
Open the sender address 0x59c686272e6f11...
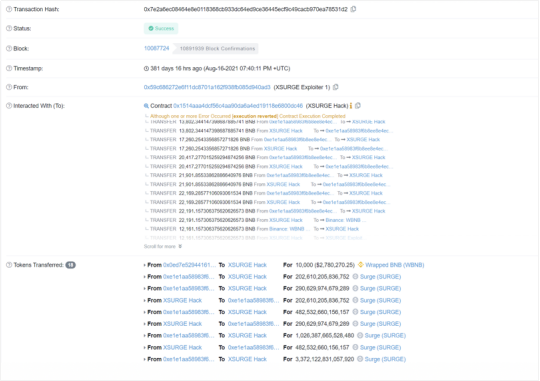point(207,87)
